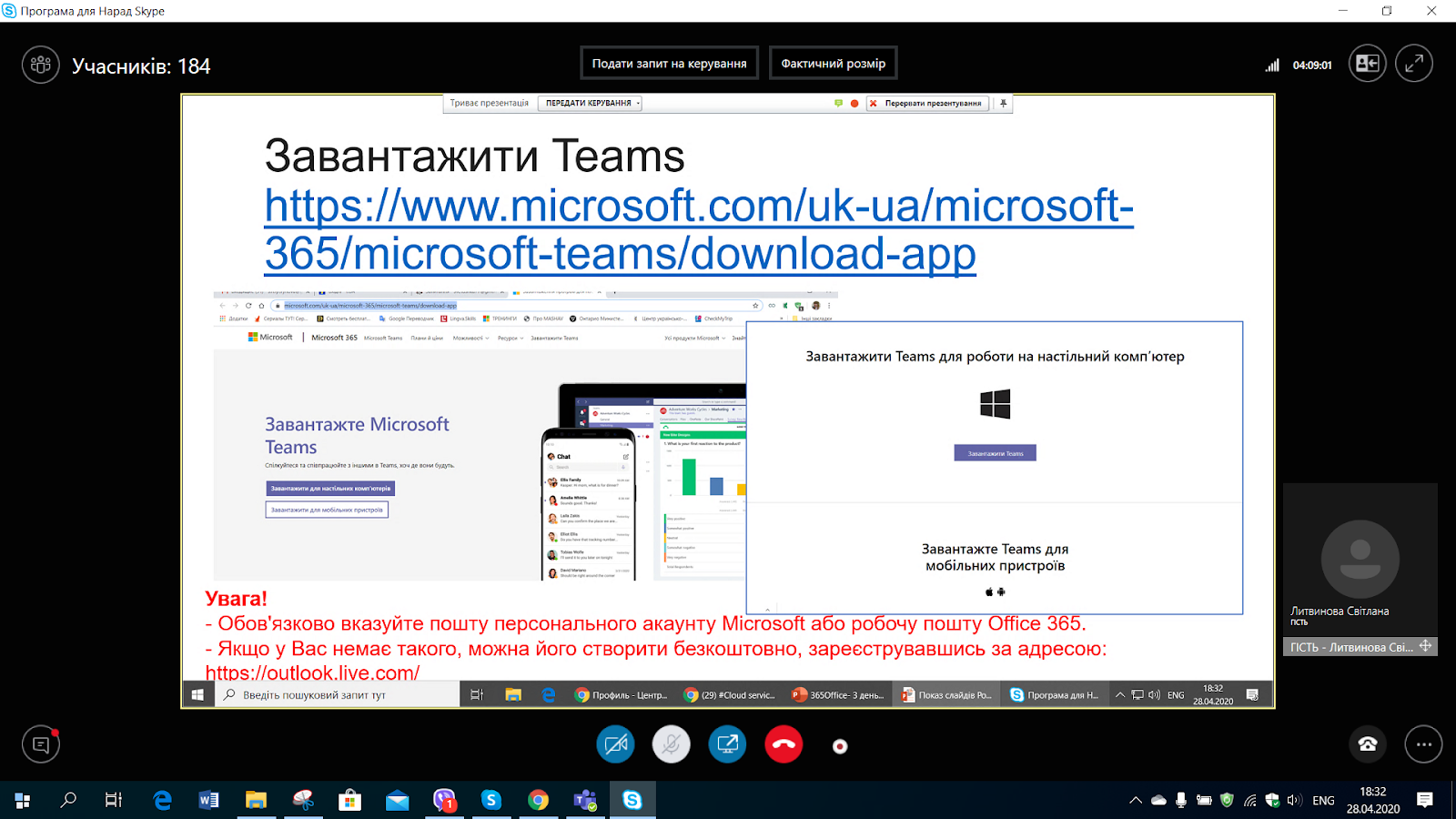The image size is (1456, 819).
Task: Open the participants list icon
Action: (x=41, y=66)
